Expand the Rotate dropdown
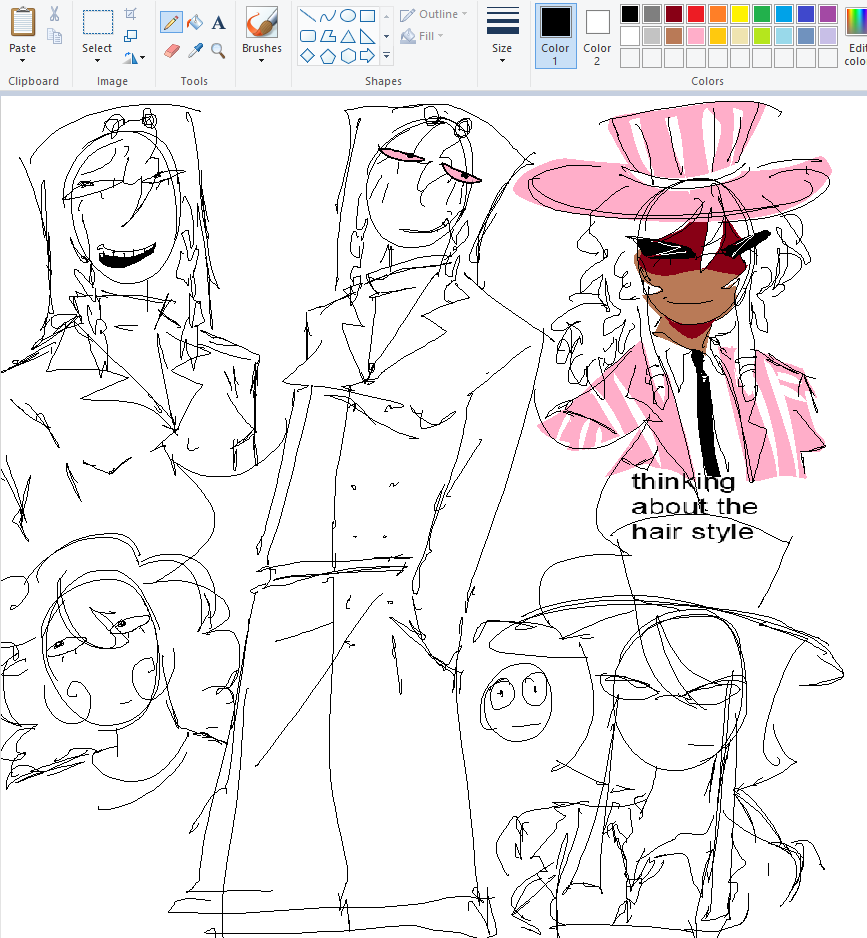 point(142,58)
